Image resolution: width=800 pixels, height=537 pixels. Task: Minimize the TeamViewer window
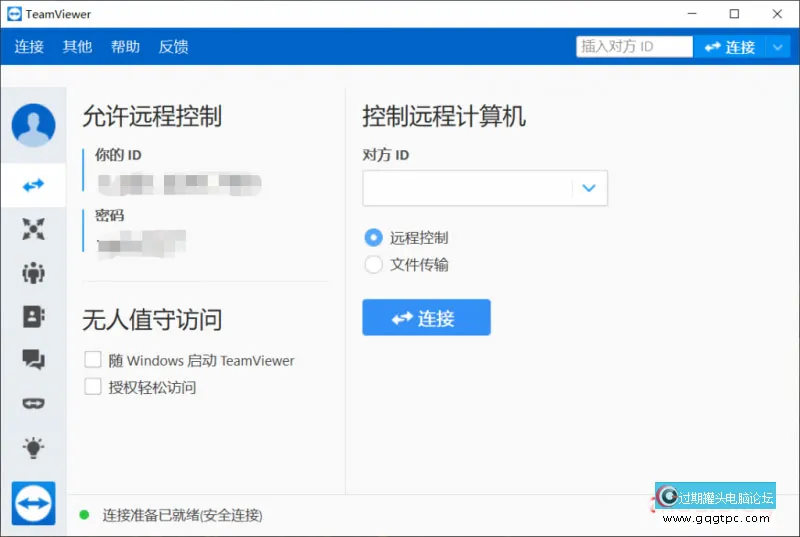pos(692,14)
